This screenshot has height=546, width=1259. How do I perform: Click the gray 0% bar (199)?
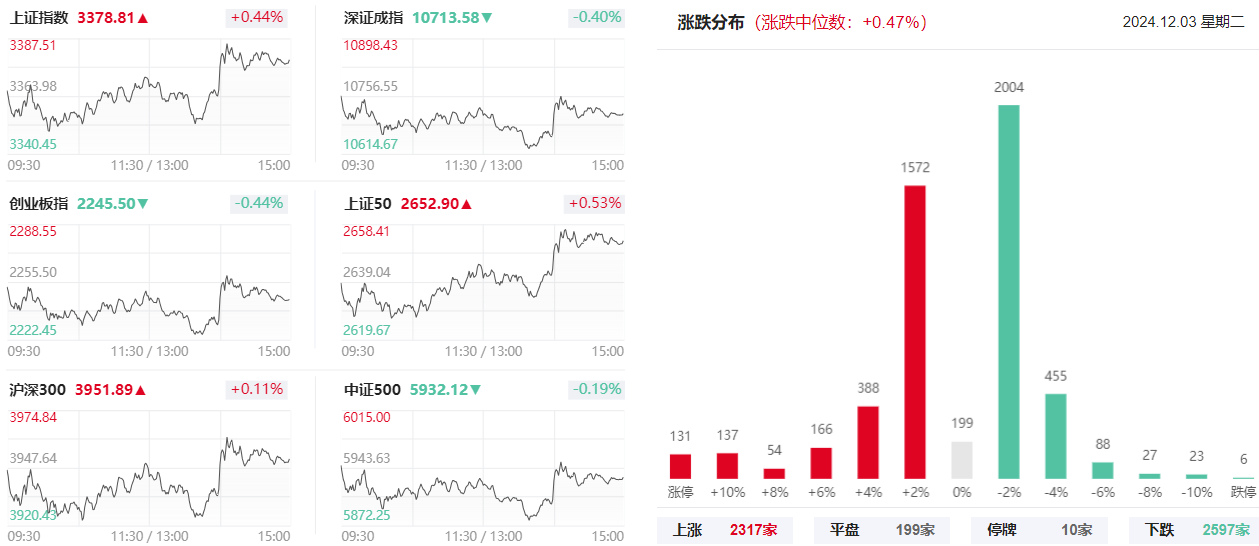tap(962, 460)
